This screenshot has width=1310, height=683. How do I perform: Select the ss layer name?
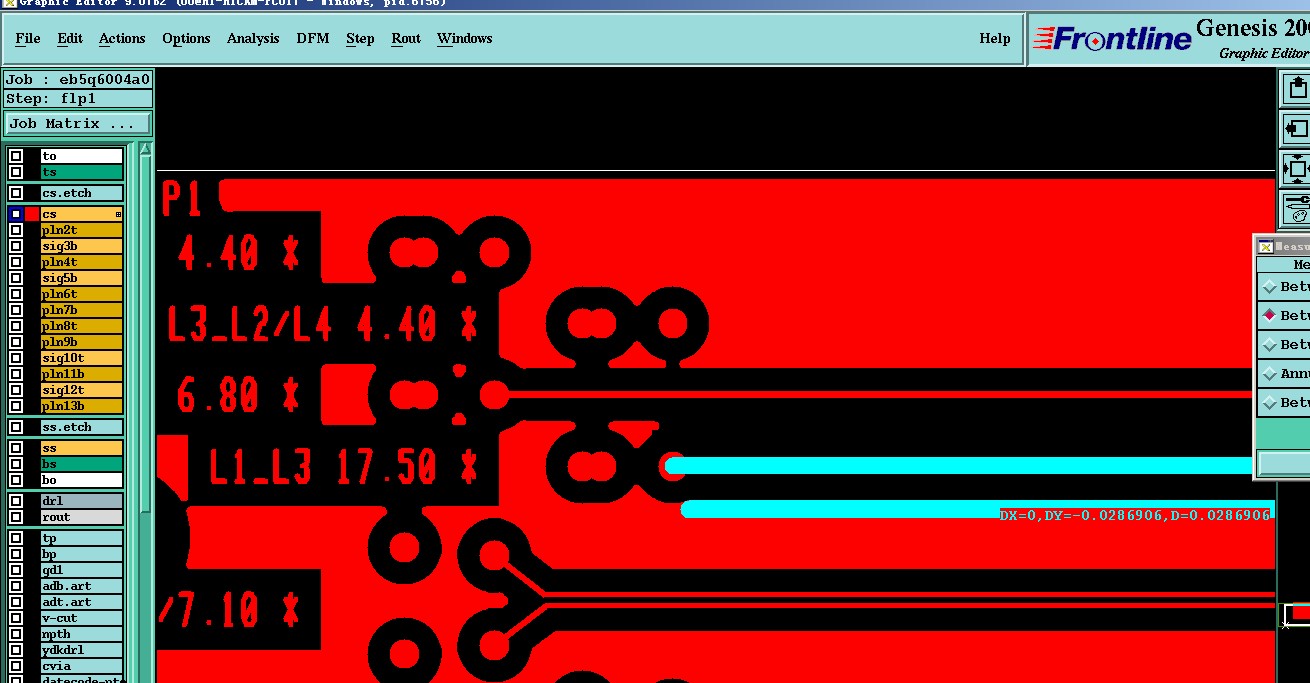coord(81,448)
